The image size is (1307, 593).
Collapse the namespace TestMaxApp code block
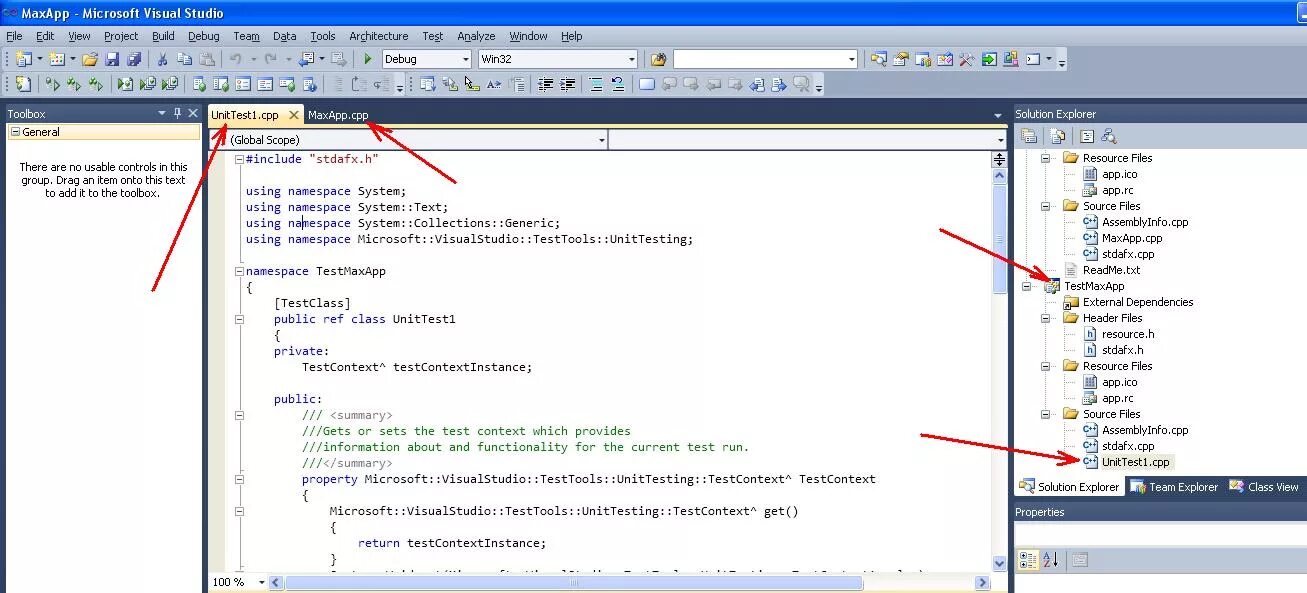tap(239, 271)
